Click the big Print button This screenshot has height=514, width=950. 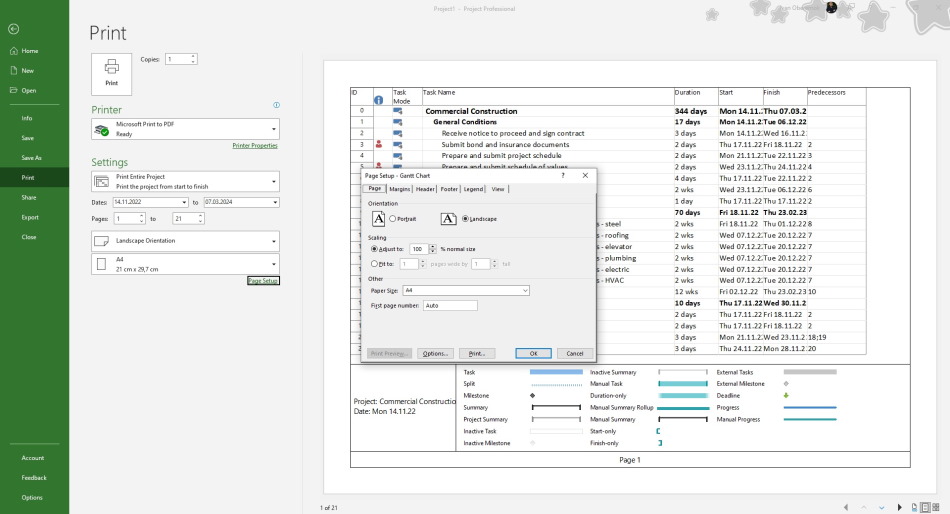(111, 74)
